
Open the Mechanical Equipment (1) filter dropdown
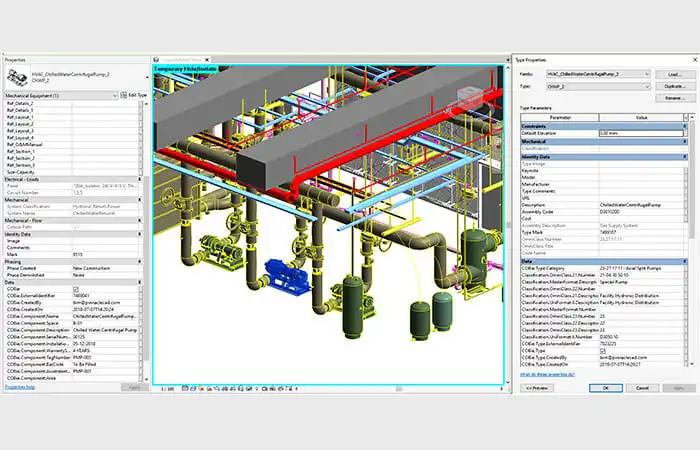pyautogui.click(x=61, y=96)
